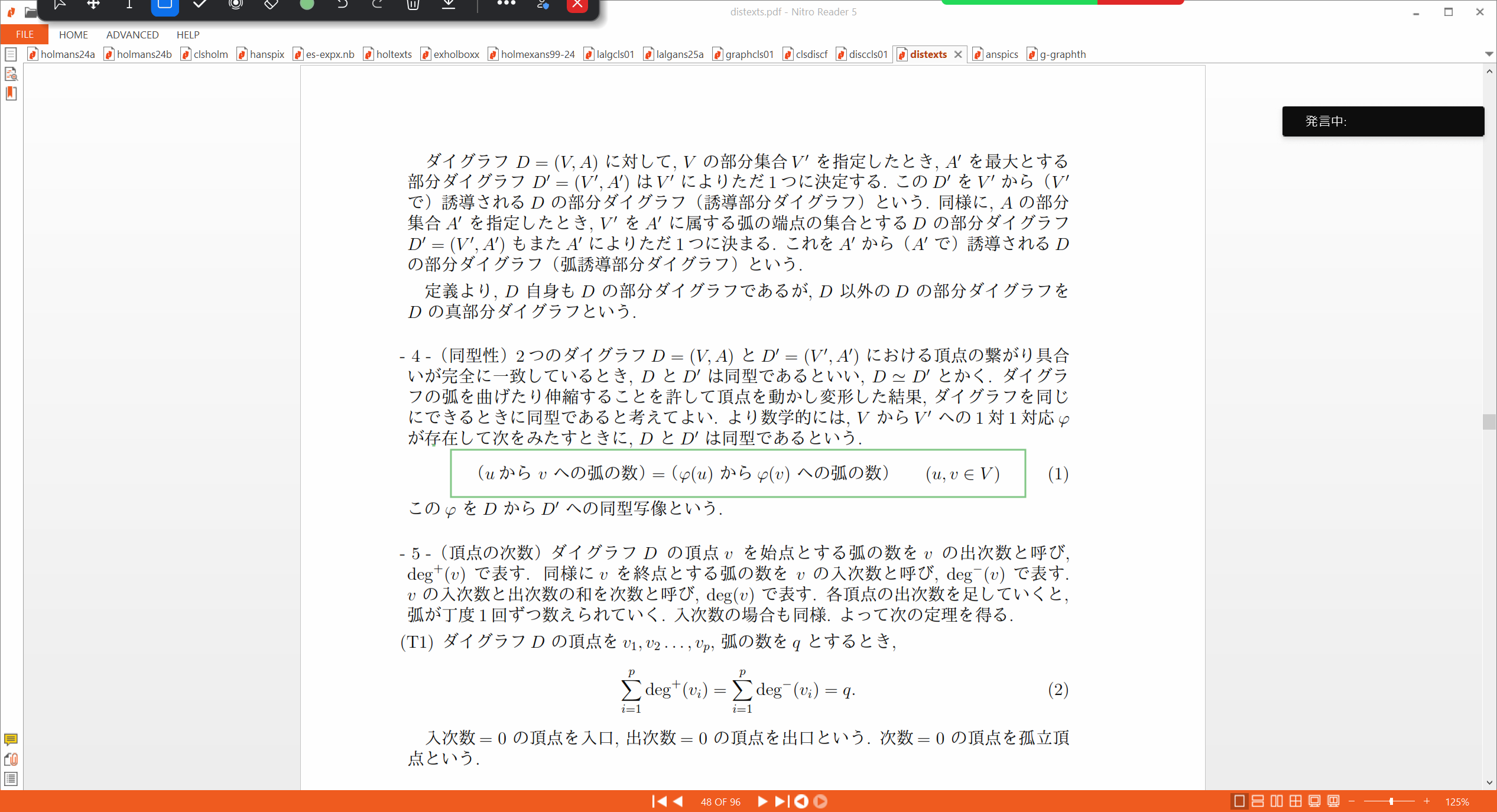Open the Output panel in sidebar
The width and height of the screenshot is (1497, 812).
(11, 779)
